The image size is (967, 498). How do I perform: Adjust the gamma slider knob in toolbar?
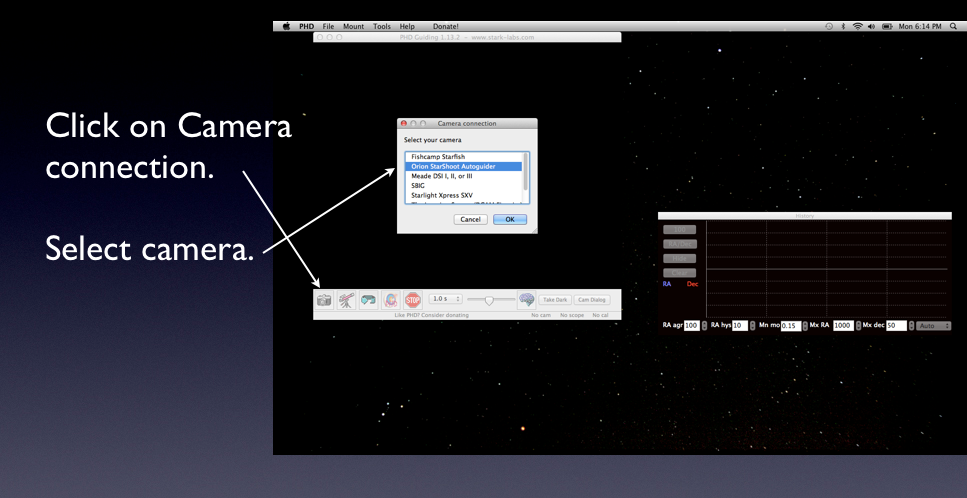(490, 299)
